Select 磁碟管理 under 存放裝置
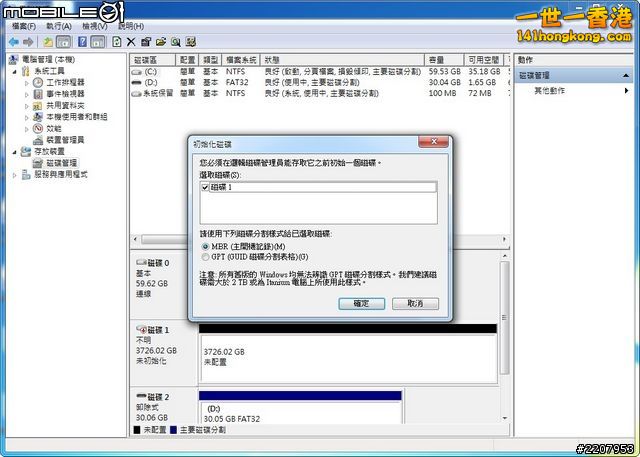The height and width of the screenshot is (457, 640). click(x=62, y=163)
